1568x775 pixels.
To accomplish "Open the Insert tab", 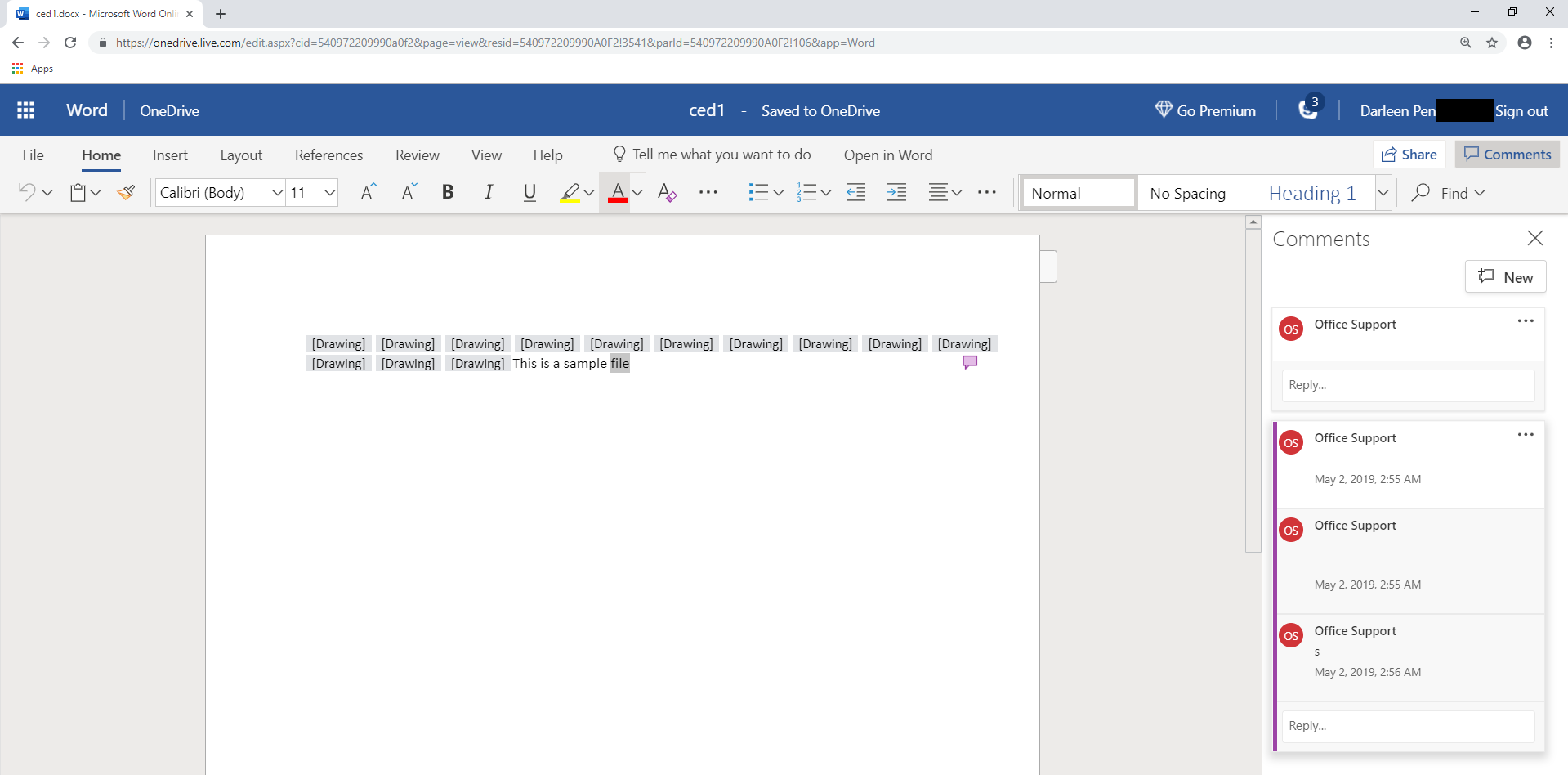I will pos(170,155).
